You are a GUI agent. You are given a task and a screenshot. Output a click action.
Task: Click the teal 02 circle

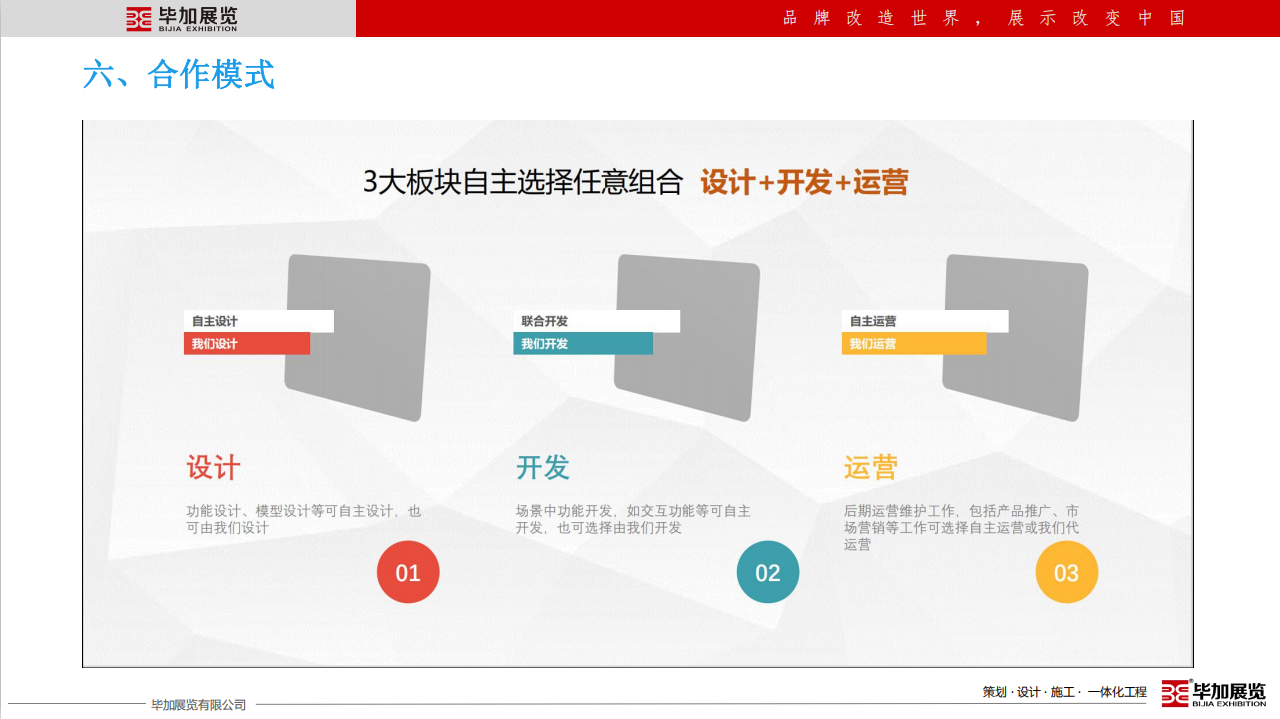pyautogui.click(x=768, y=573)
